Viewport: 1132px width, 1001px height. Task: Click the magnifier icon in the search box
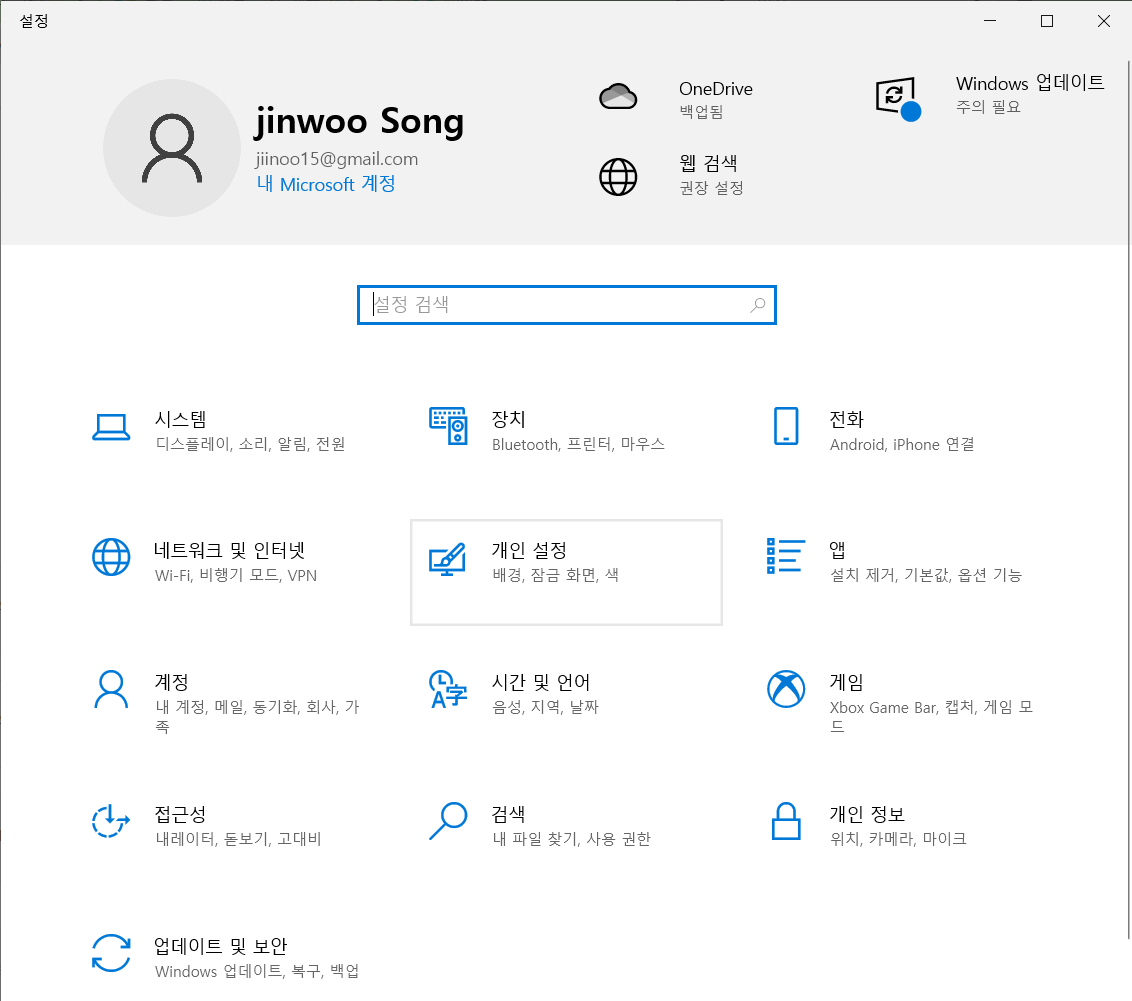click(757, 305)
